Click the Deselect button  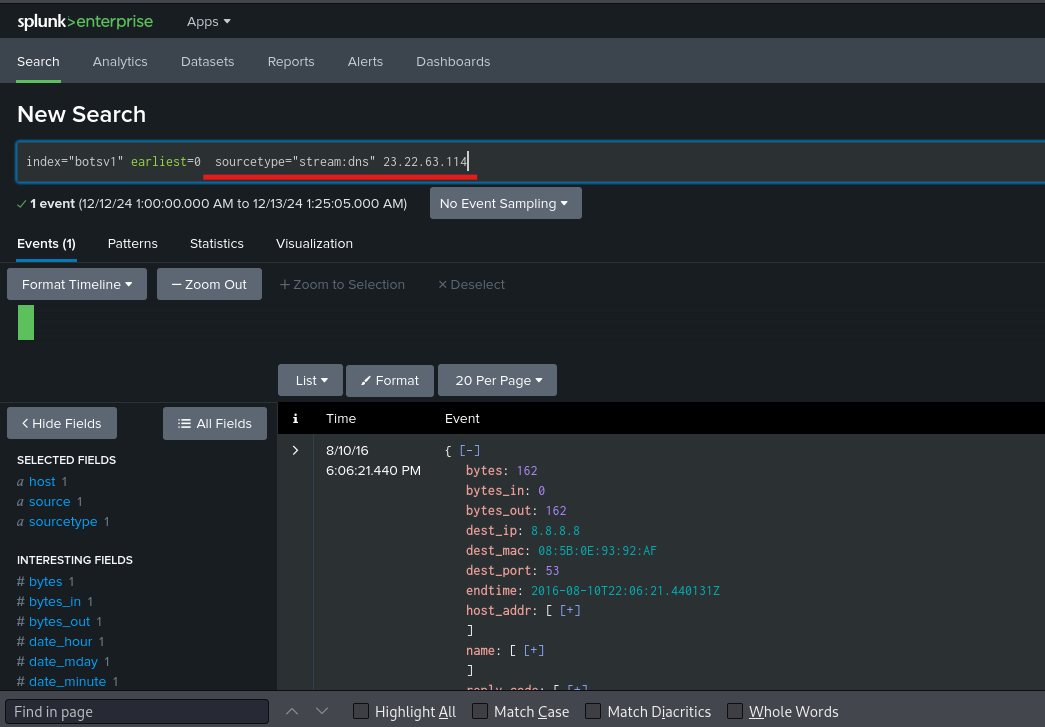[471, 285]
